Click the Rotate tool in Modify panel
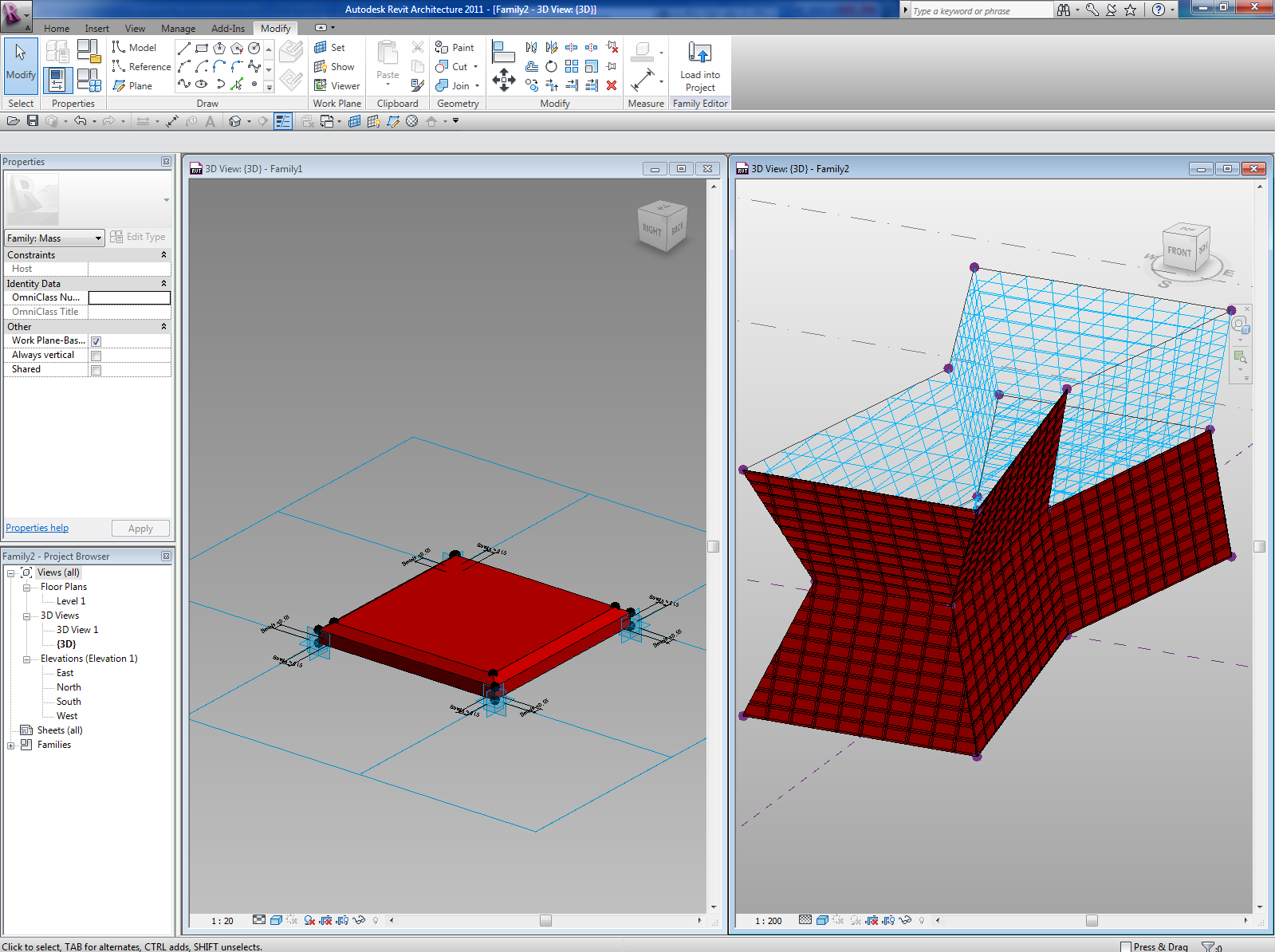The height and width of the screenshot is (952, 1275). tap(551, 67)
